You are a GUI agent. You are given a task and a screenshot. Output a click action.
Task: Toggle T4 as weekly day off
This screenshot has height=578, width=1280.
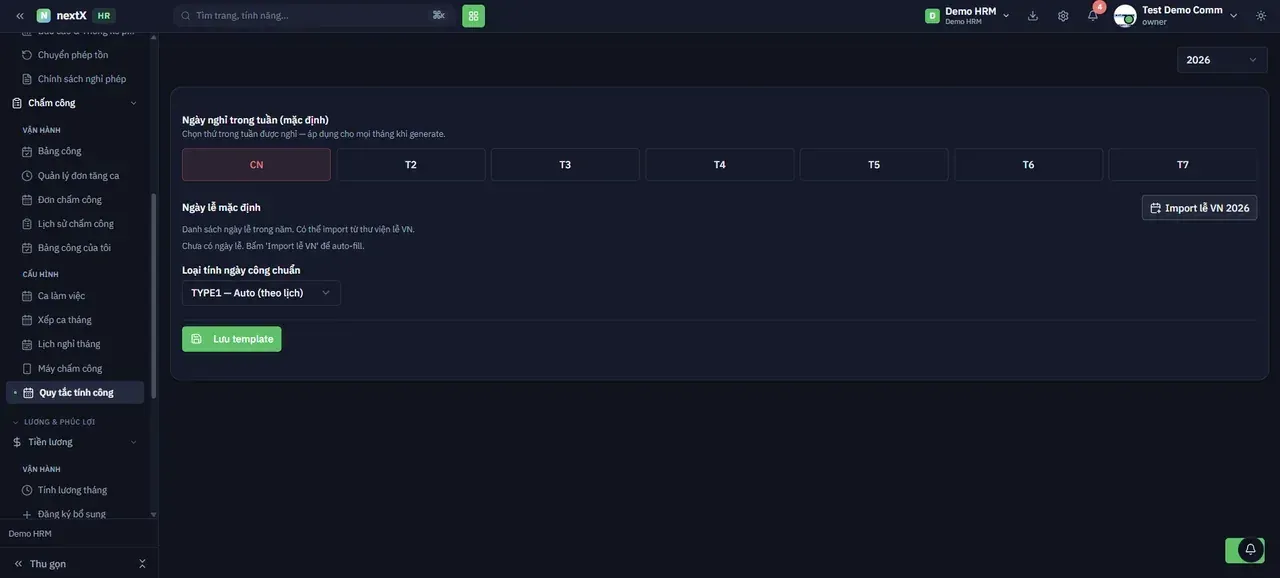point(720,165)
